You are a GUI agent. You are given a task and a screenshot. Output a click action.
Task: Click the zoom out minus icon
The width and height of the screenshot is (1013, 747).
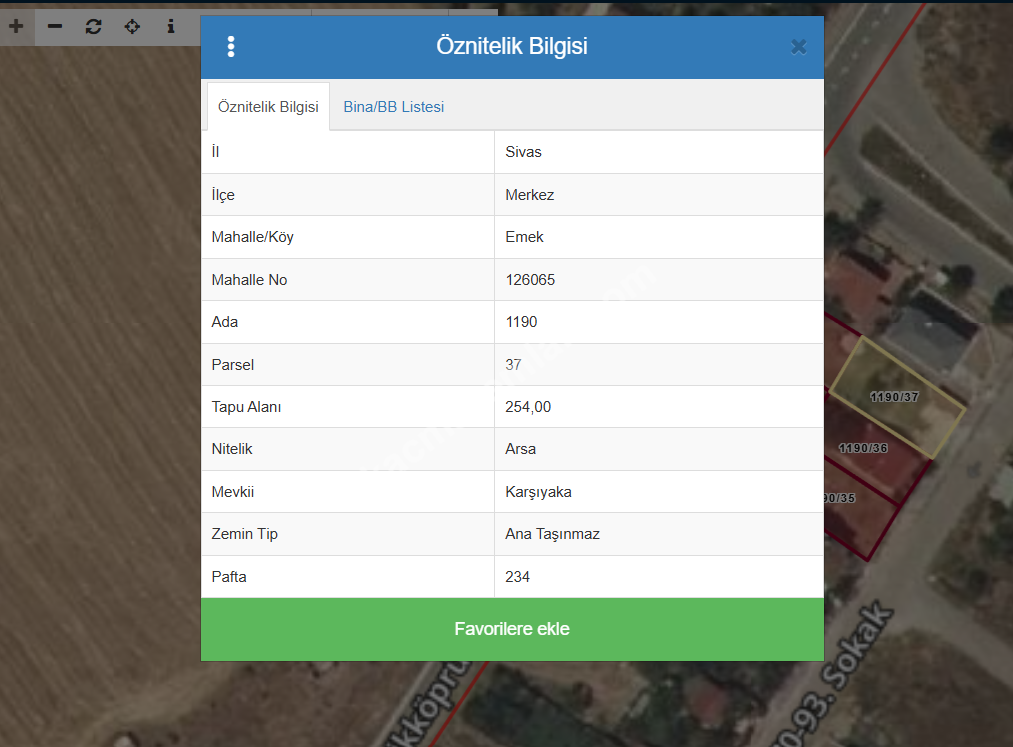[x=55, y=26]
